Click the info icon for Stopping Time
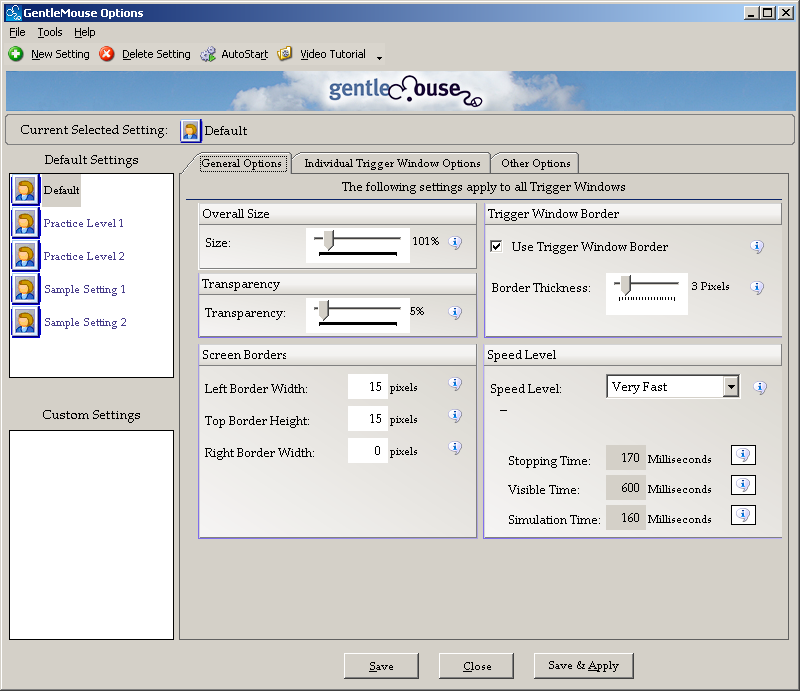Screen dimensions: 800x691 coord(743,455)
